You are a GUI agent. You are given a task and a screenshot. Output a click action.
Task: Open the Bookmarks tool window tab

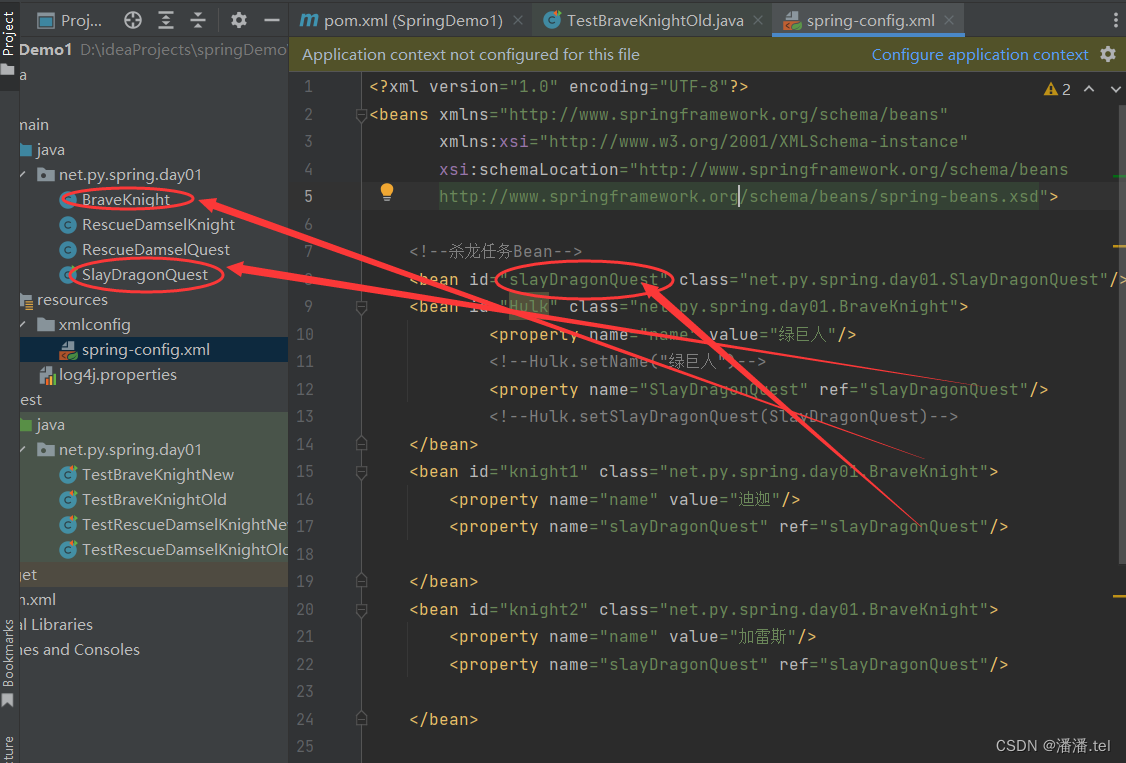click(9, 661)
